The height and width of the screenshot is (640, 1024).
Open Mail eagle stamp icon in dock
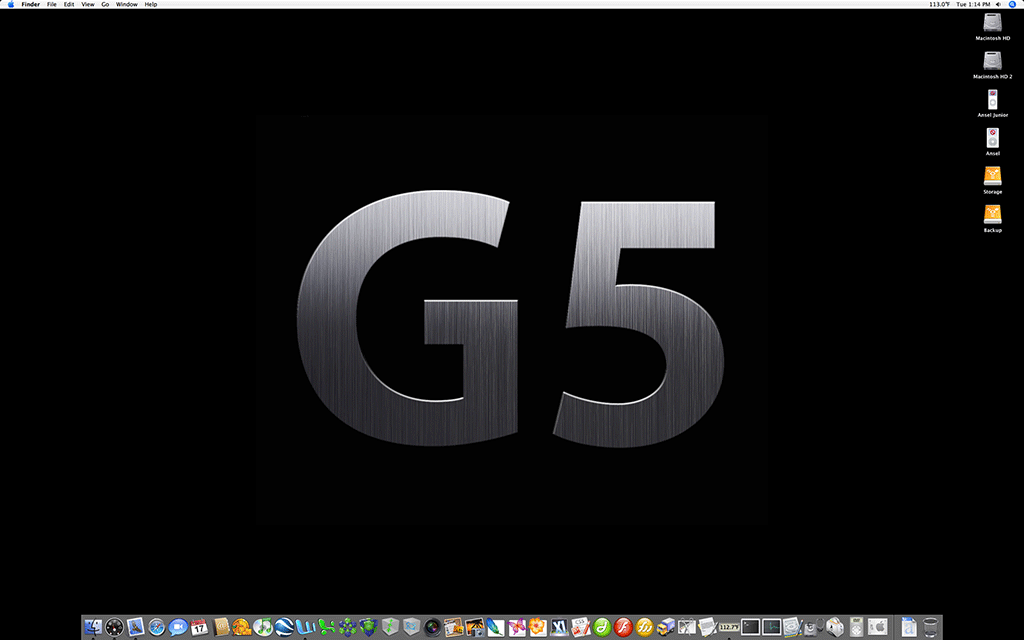tap(136, 628)
